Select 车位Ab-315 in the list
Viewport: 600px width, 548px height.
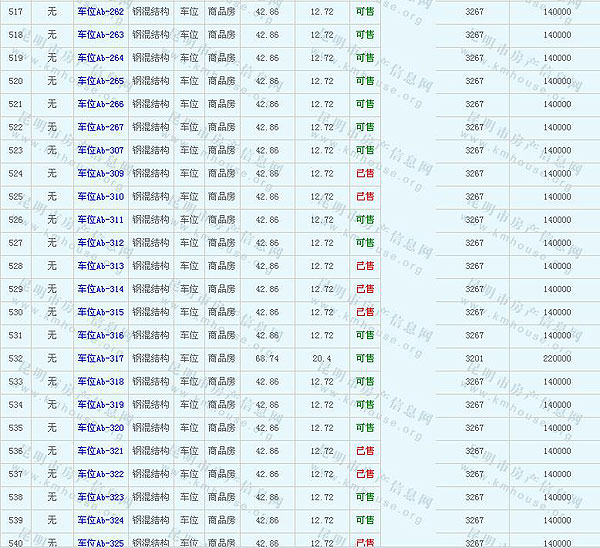(x=101, y=312)
